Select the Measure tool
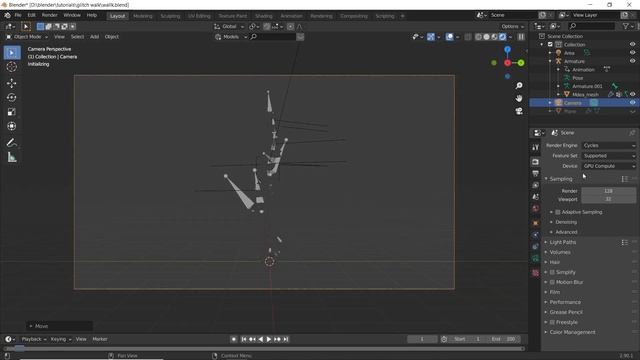 [x=11, y=158]
